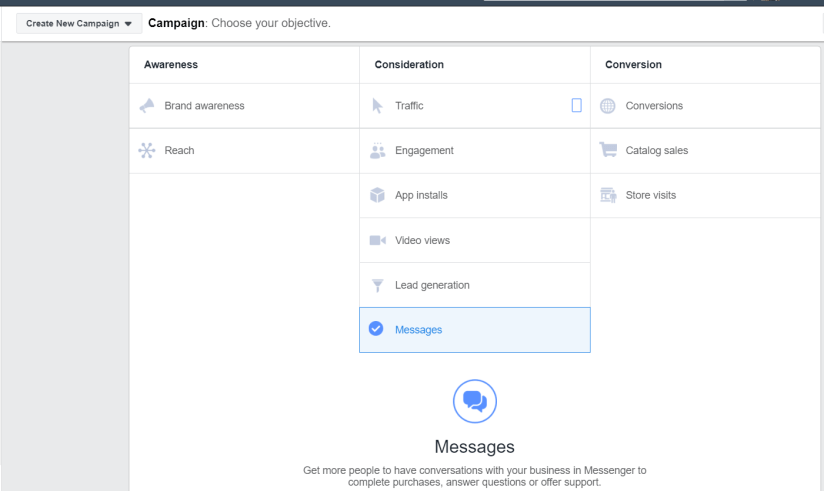
Task: Select the Brand awareness objective label
Action: 204,106
